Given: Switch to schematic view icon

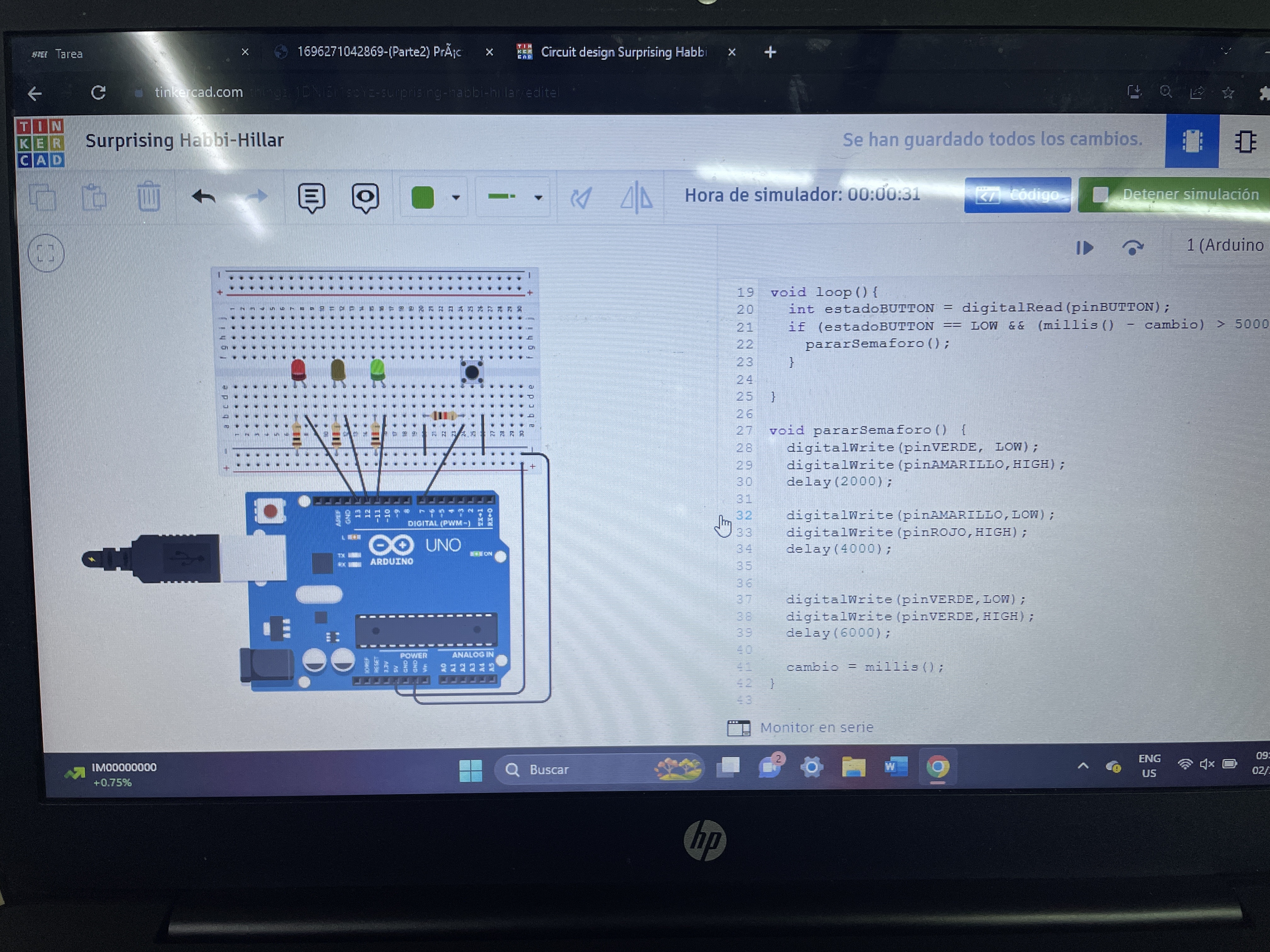Looking at the screenshot, I should tap(1245, 141).
